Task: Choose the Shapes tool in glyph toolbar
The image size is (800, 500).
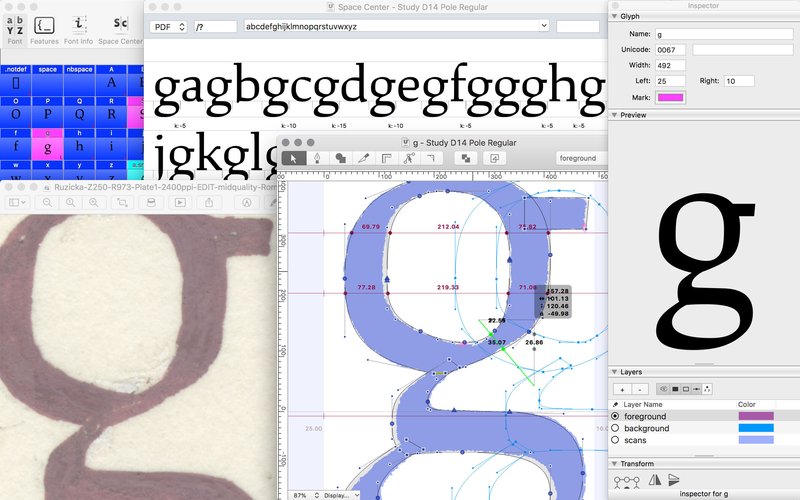Action: click(x=340, y=158)
